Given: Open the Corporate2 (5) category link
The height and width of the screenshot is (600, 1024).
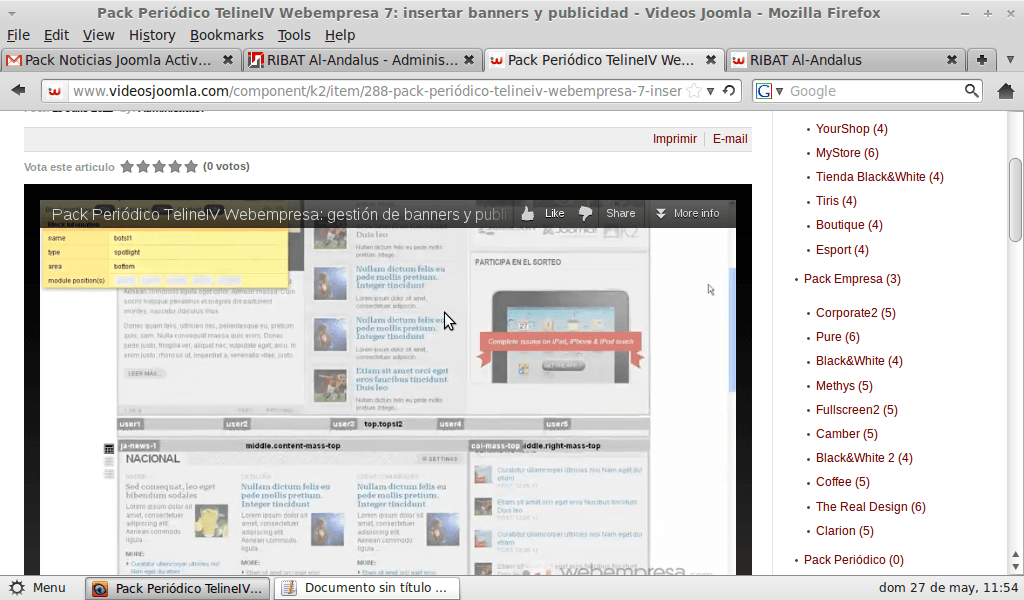Looking at the screenshot, I should [856, 313].
